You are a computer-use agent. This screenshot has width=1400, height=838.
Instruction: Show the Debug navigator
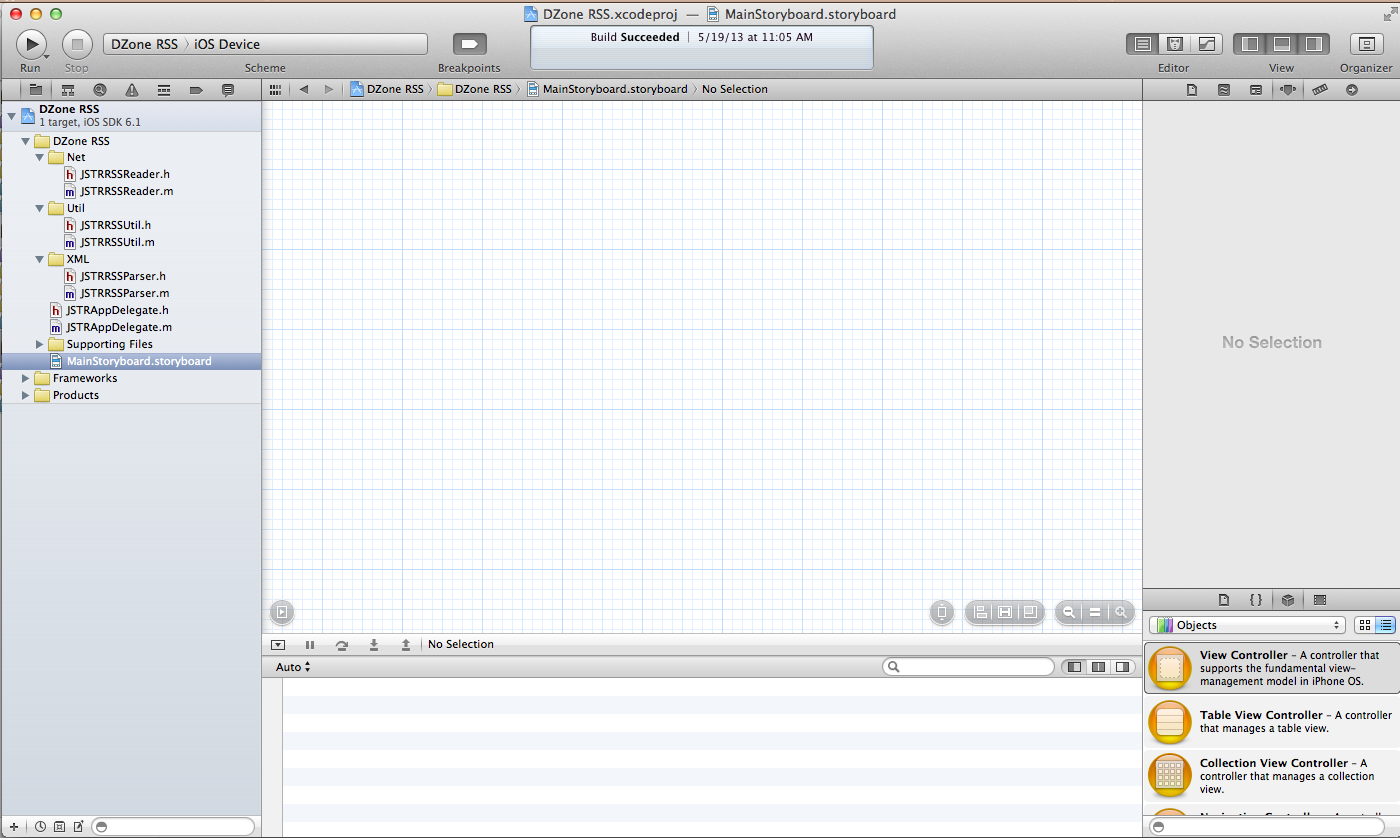pyautogui.click(x=164, y=90)
